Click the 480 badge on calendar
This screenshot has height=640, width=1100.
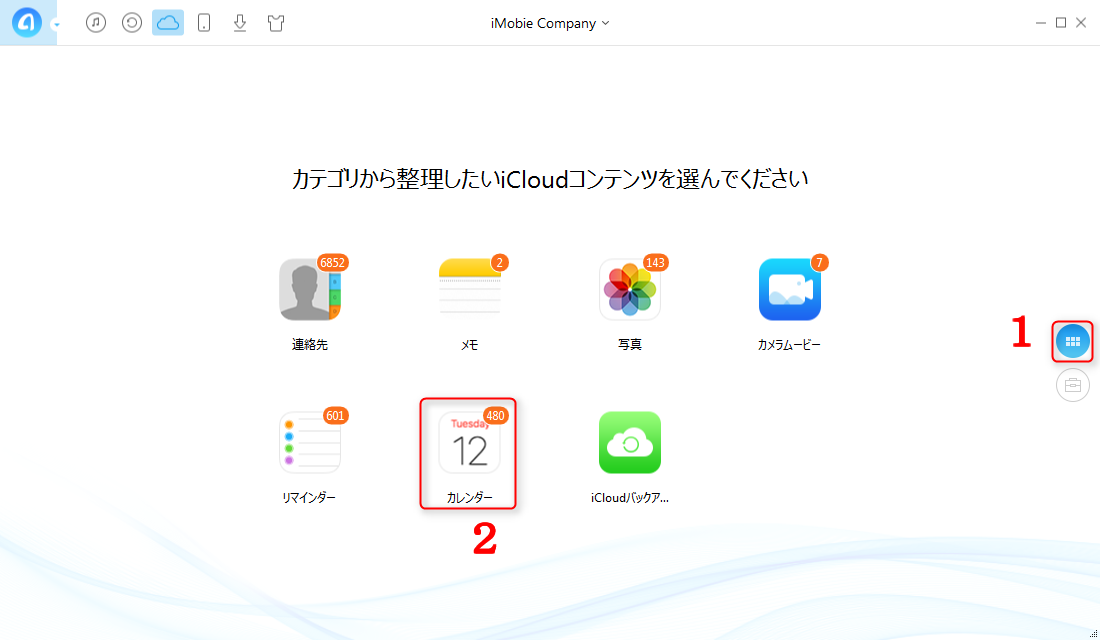point(495,415)
